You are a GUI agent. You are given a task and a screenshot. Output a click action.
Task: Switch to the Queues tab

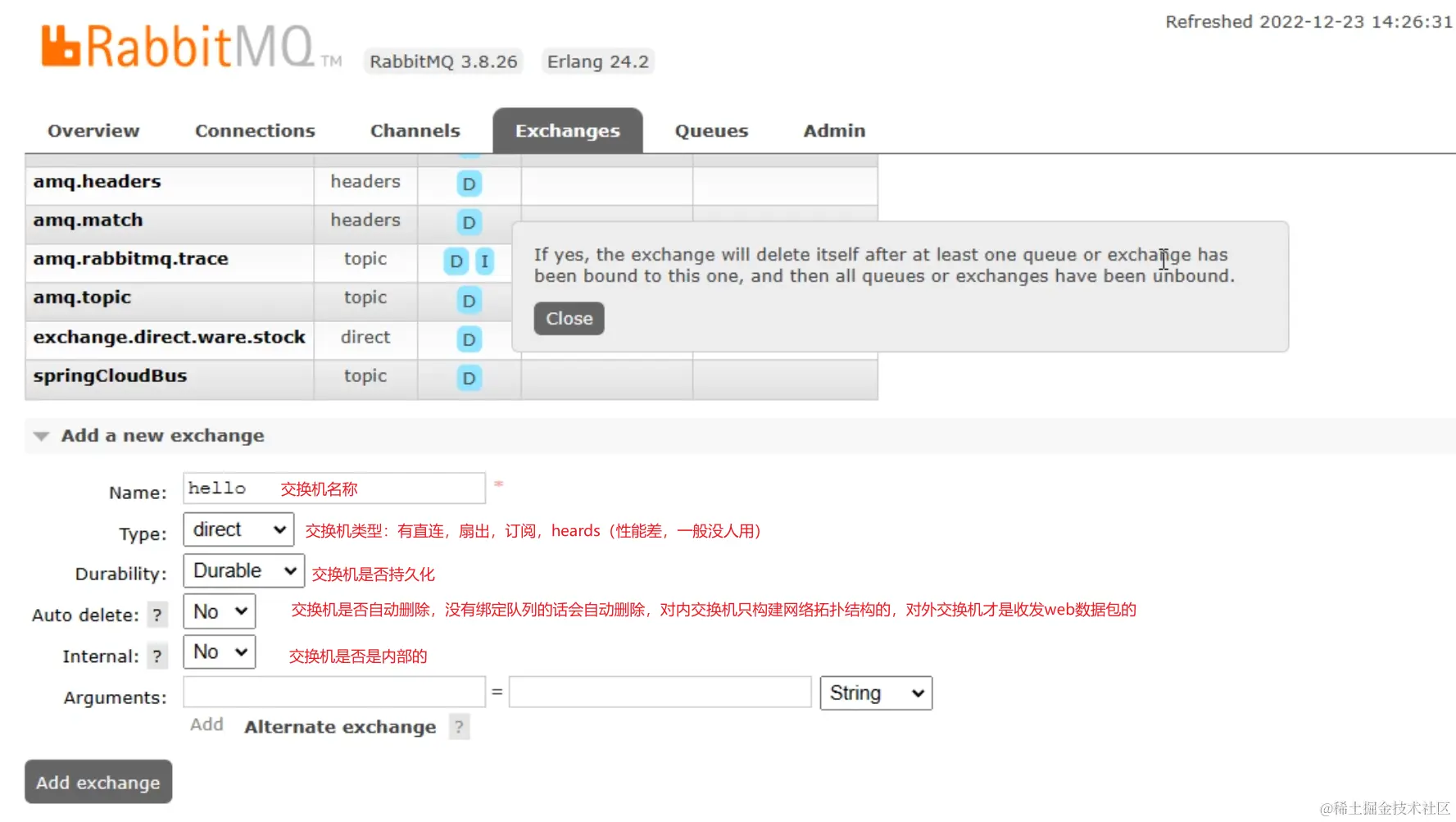712,131
